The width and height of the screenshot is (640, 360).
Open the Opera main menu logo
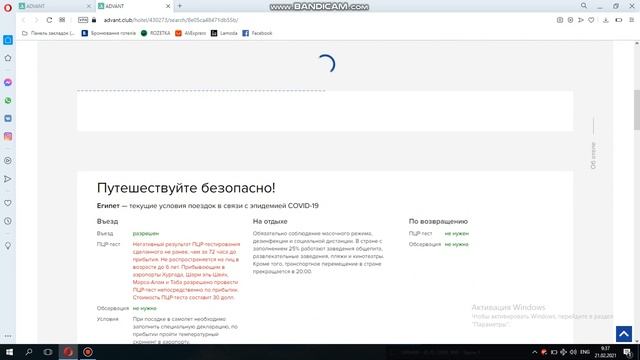coord(7,7)
